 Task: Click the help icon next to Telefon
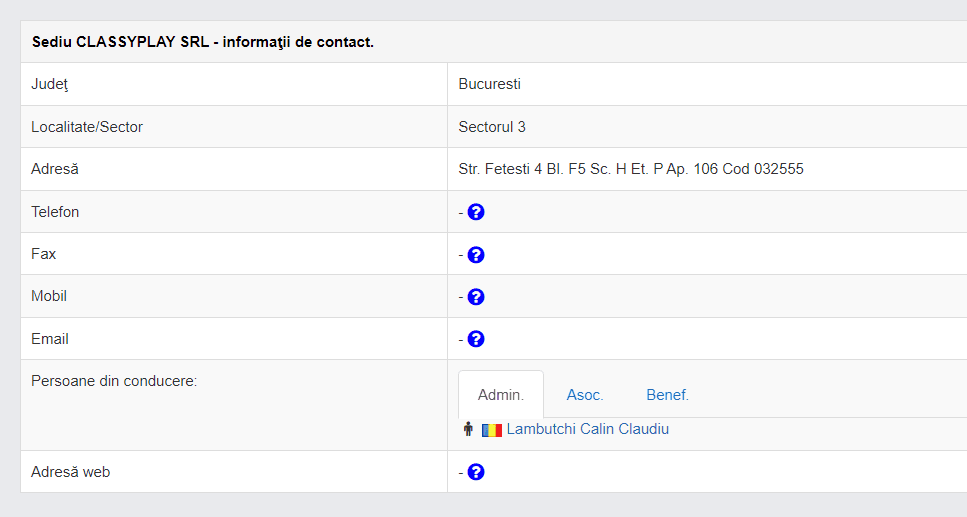[x=475, y=212]
